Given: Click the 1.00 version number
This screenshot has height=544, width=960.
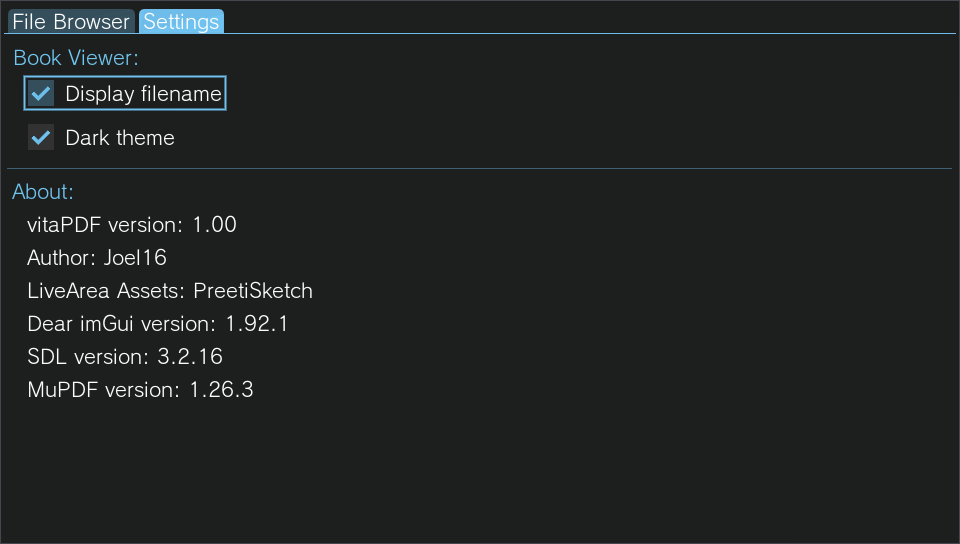Looking at the screenshot, I should pyautogui.click(x=214, y=225).
